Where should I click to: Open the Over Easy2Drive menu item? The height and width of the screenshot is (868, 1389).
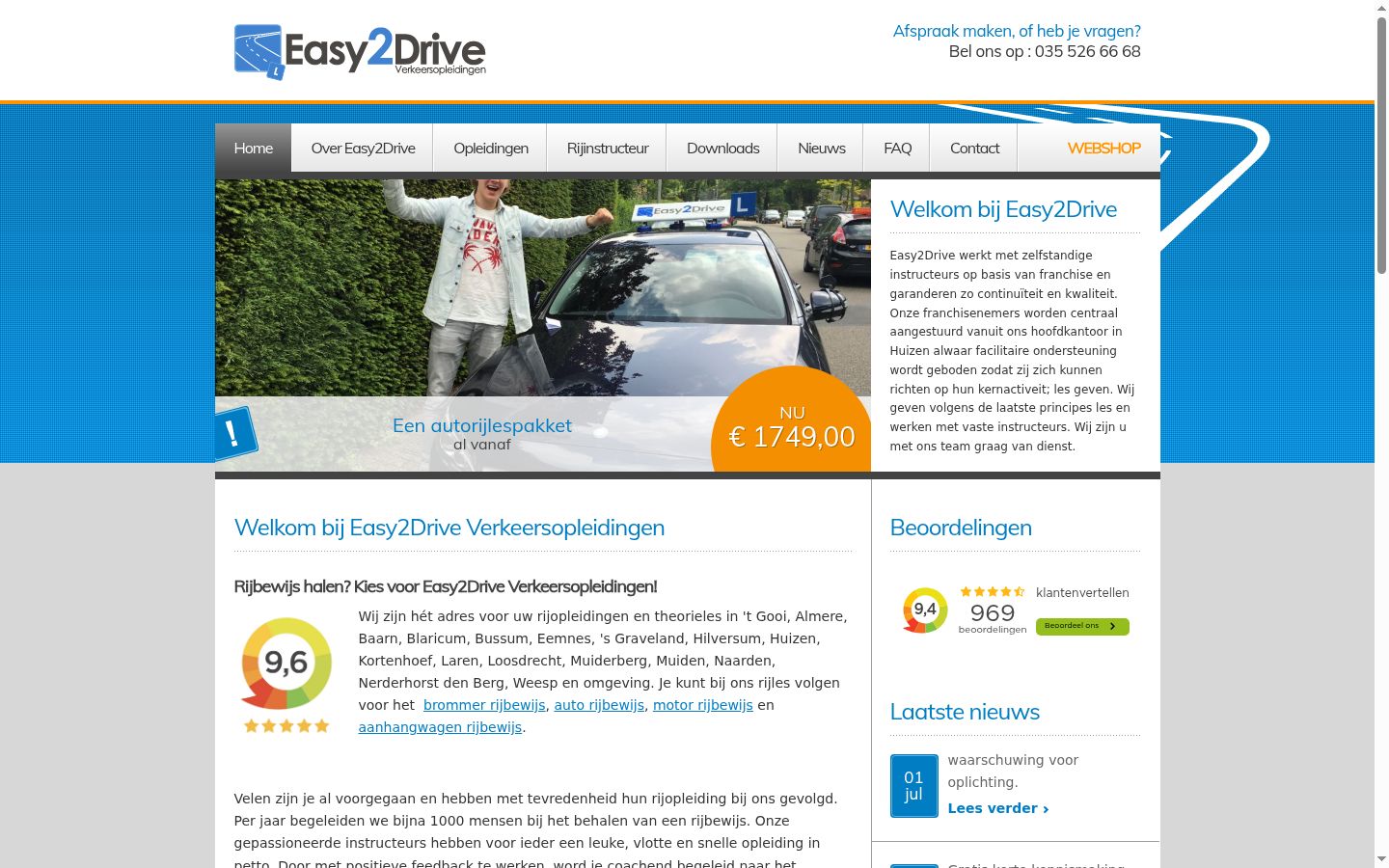[x=363, y=148]
